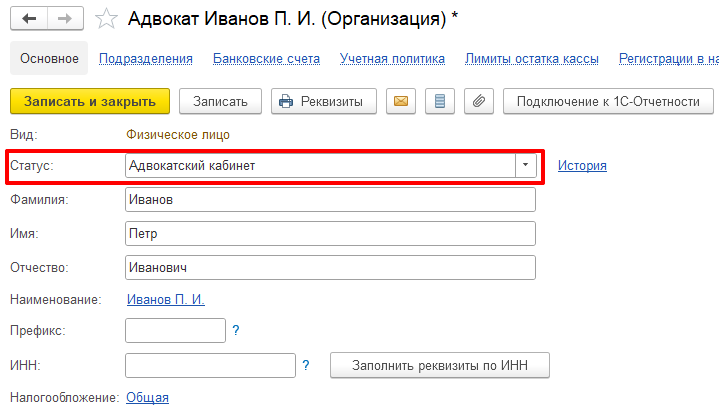The width and height of the screenshot is (719, 412).
Task: Click the envelope email icon button
Action: (400, 101)
